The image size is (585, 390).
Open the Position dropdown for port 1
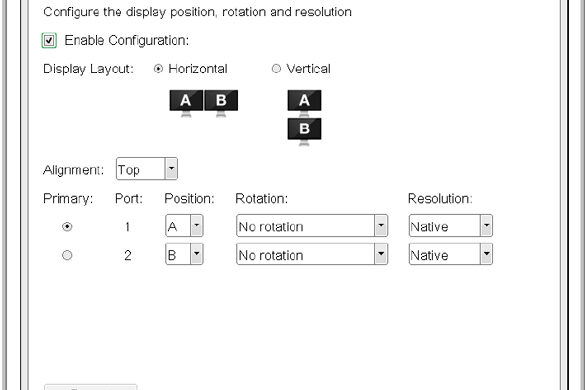coord(184,225)
